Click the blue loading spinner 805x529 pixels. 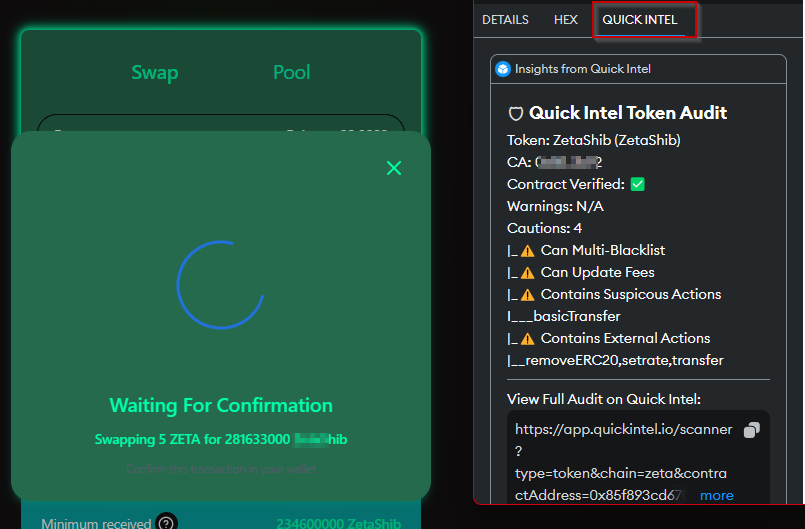click(x=221, y=285)
